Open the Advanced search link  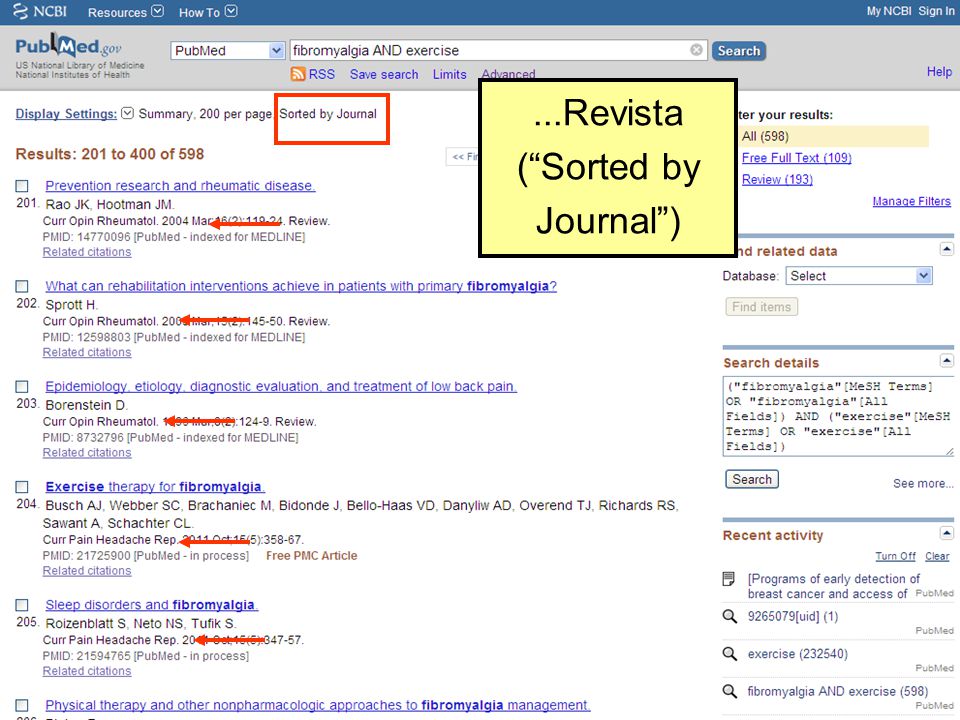[x=508, y=74]
